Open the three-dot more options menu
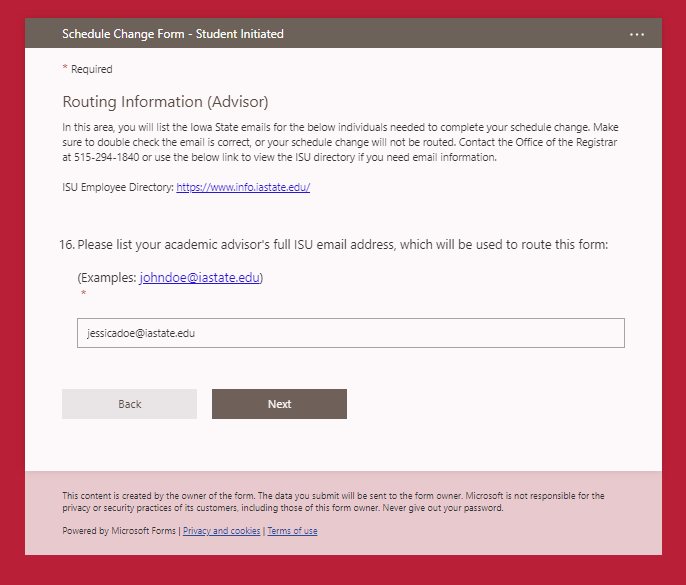The height and width of the screenshot is (585, 686). point(637,34)
